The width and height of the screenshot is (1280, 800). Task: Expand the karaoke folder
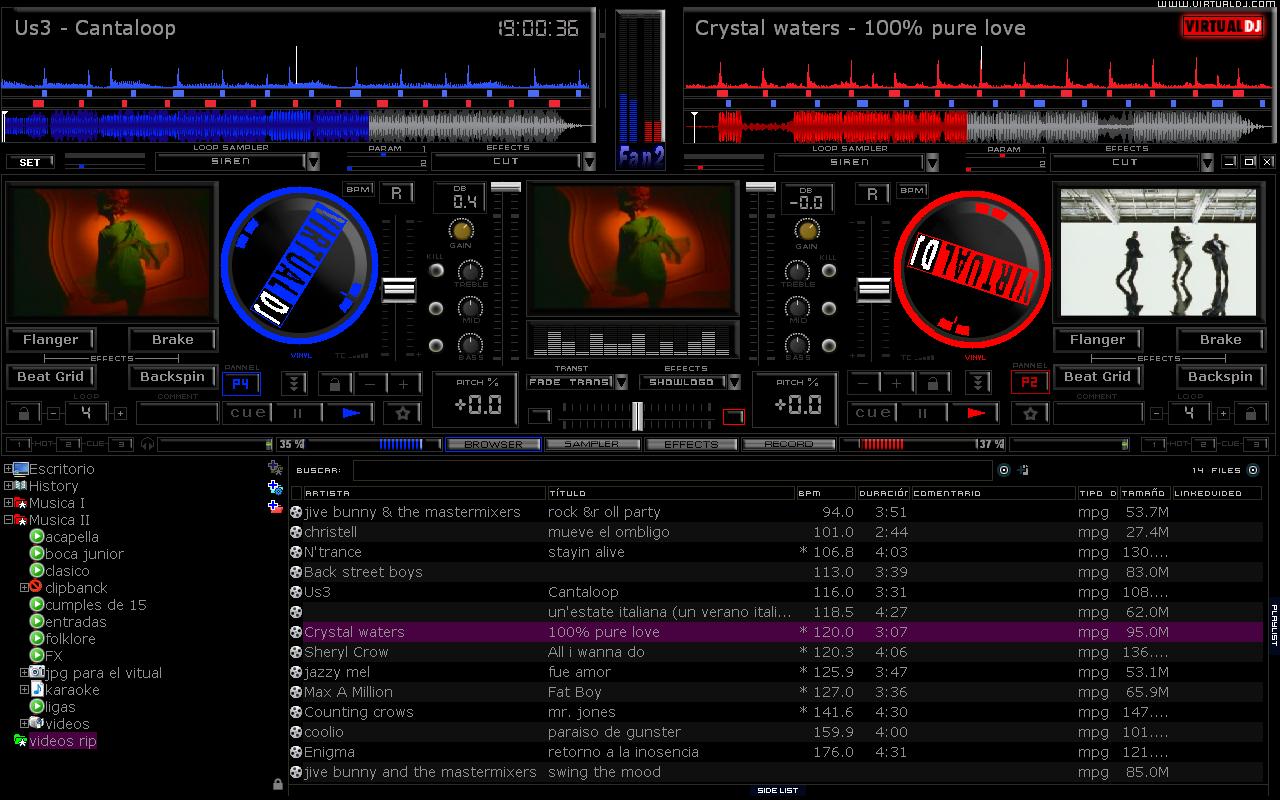pos(24,690)
